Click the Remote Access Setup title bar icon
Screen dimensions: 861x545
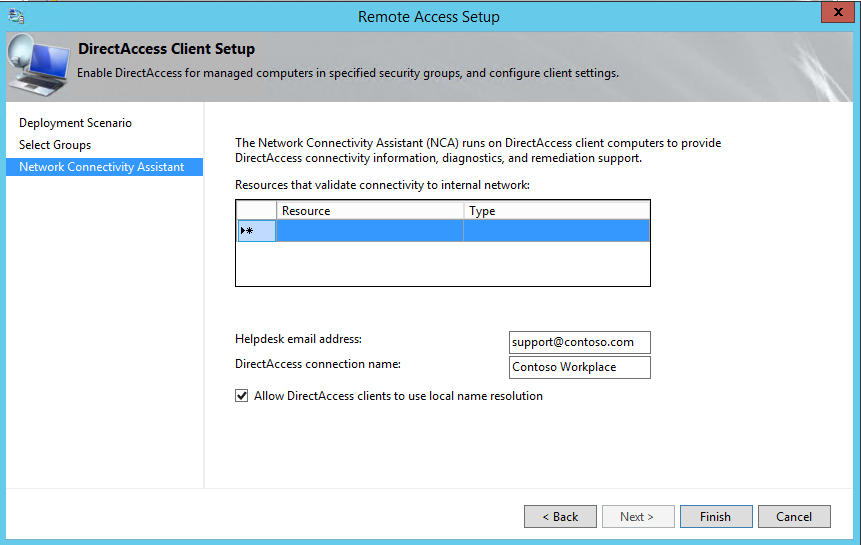(x=16, y=16)
